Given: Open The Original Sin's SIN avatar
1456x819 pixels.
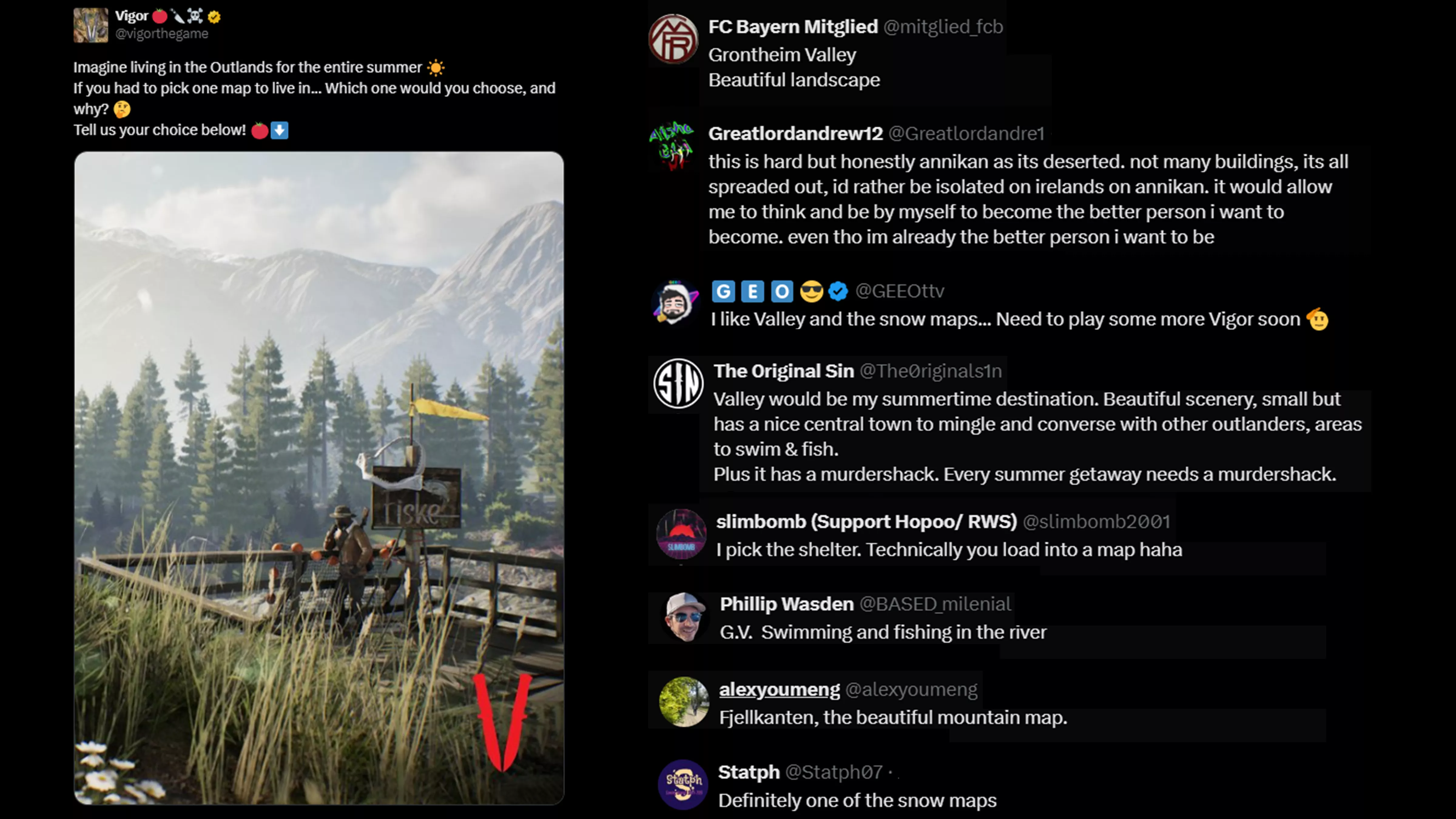Looking at the screenshot, I should pyautogui.click(x=678, y=384).
